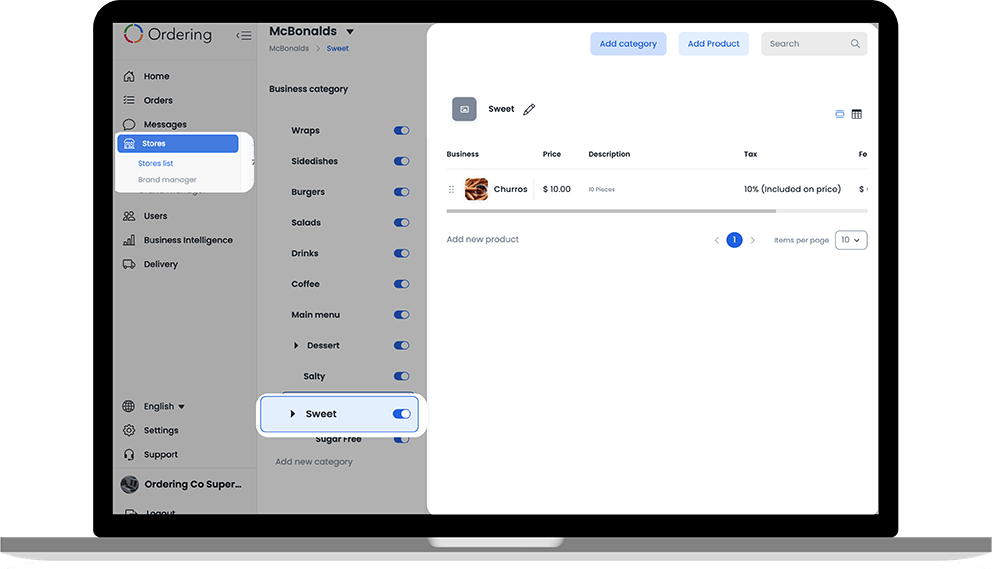
Task: Open the Delivery section
Action: [161, 265]
